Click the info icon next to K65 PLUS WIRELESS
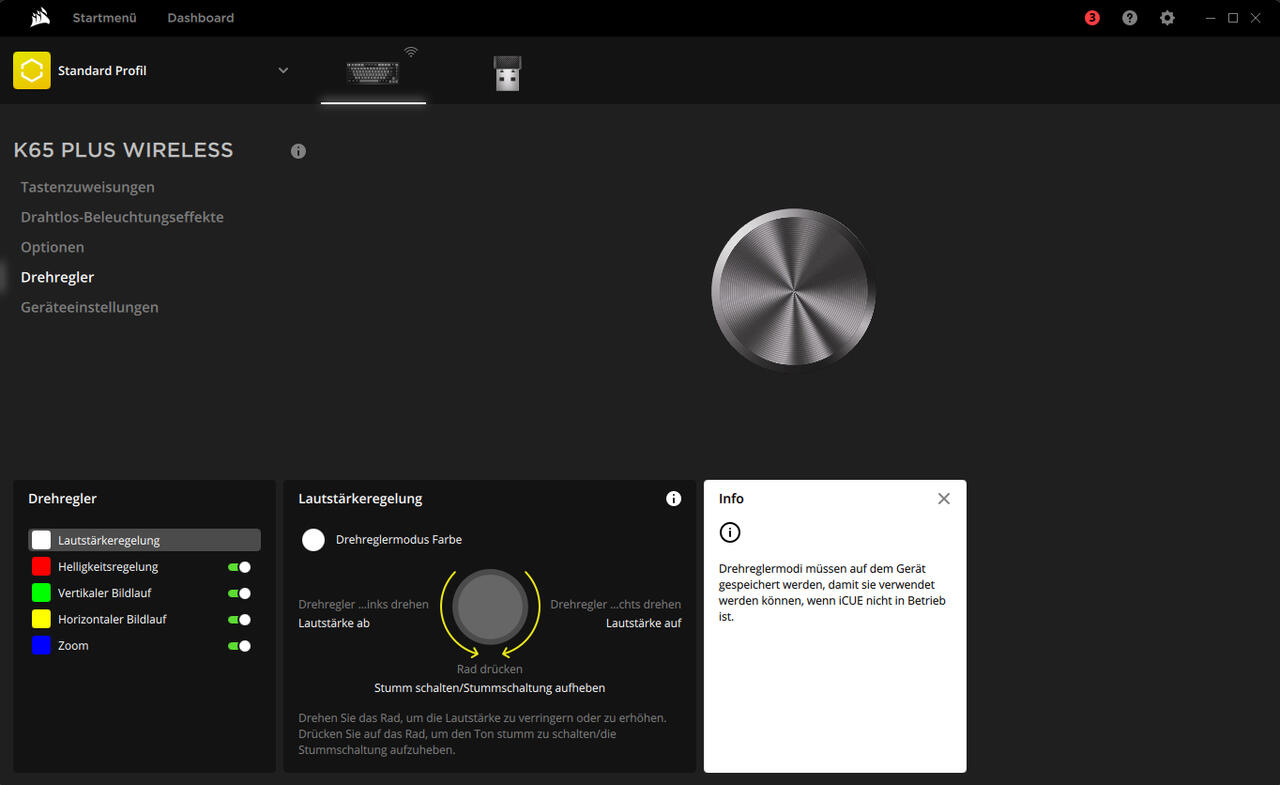Viewport: 1280px width, 785px height. coord(298,151)
